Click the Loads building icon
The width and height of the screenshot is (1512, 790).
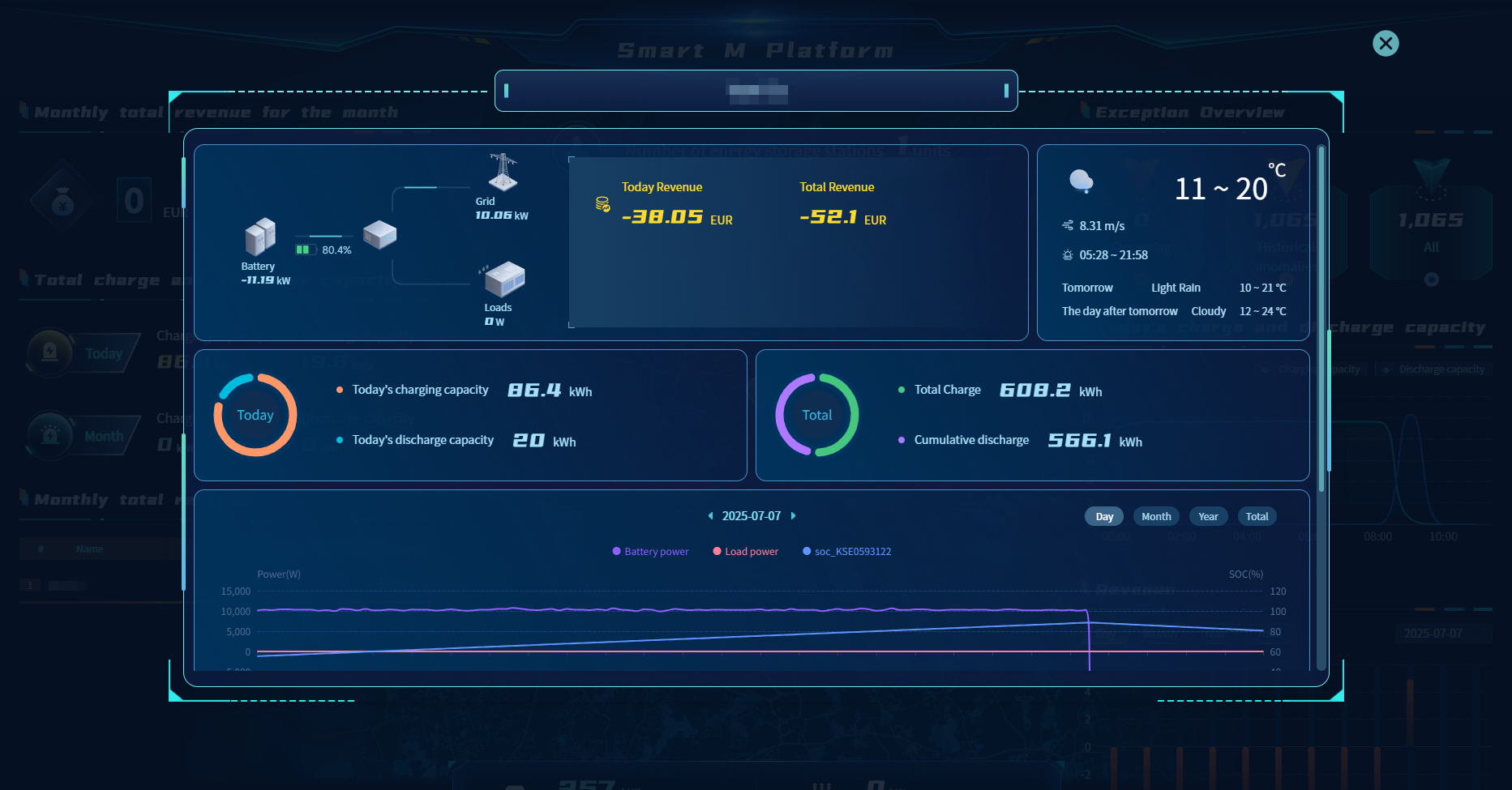tap(504, 280)
